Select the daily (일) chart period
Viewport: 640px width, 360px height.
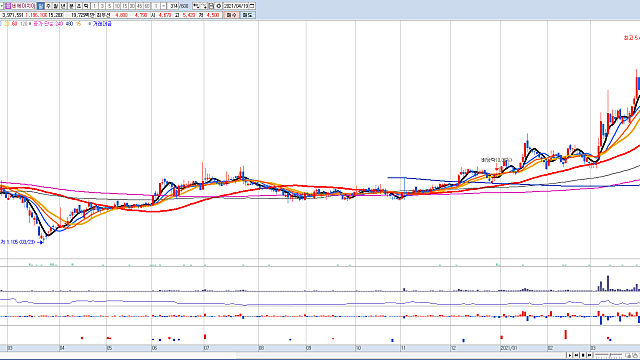click(x=40, y=6)
